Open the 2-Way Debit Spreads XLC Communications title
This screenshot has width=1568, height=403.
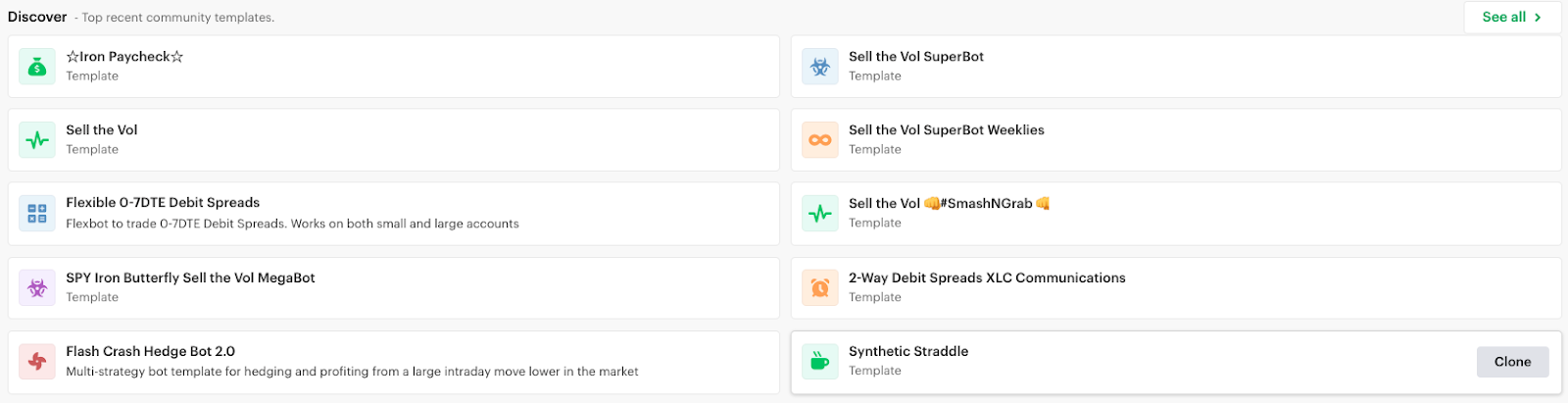coord(987,277)
